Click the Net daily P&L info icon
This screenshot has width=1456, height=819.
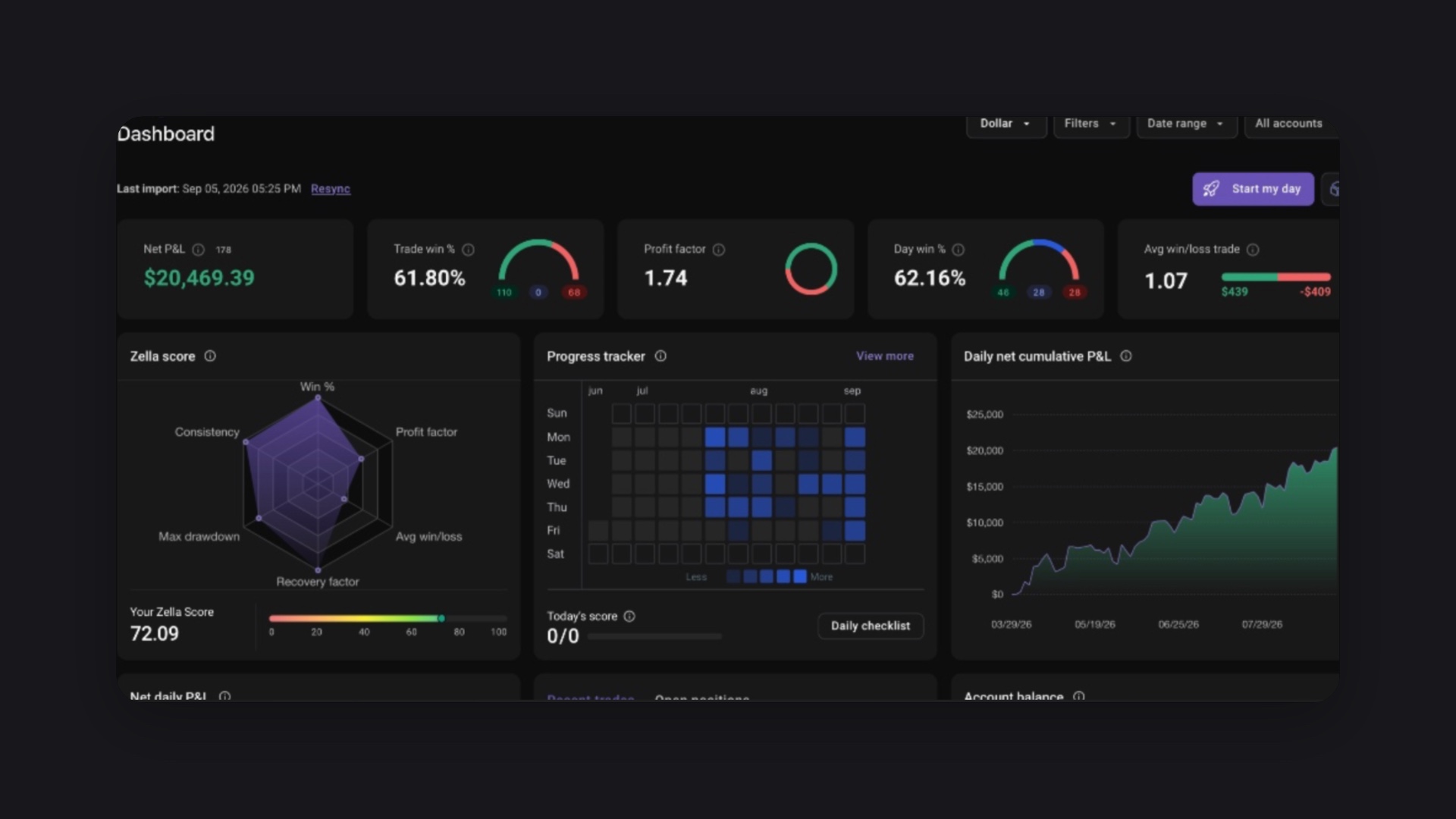point(224,695)
